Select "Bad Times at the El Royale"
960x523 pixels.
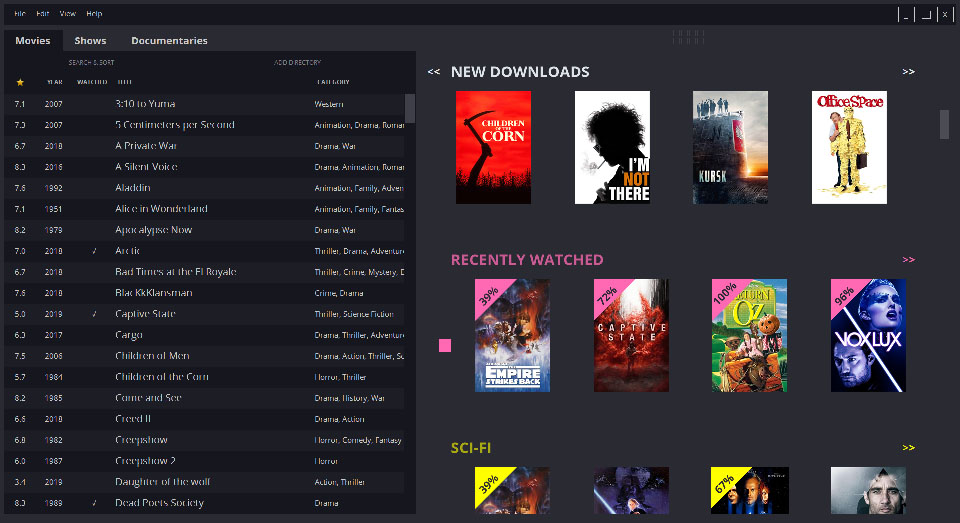click(x=204, y=272)
